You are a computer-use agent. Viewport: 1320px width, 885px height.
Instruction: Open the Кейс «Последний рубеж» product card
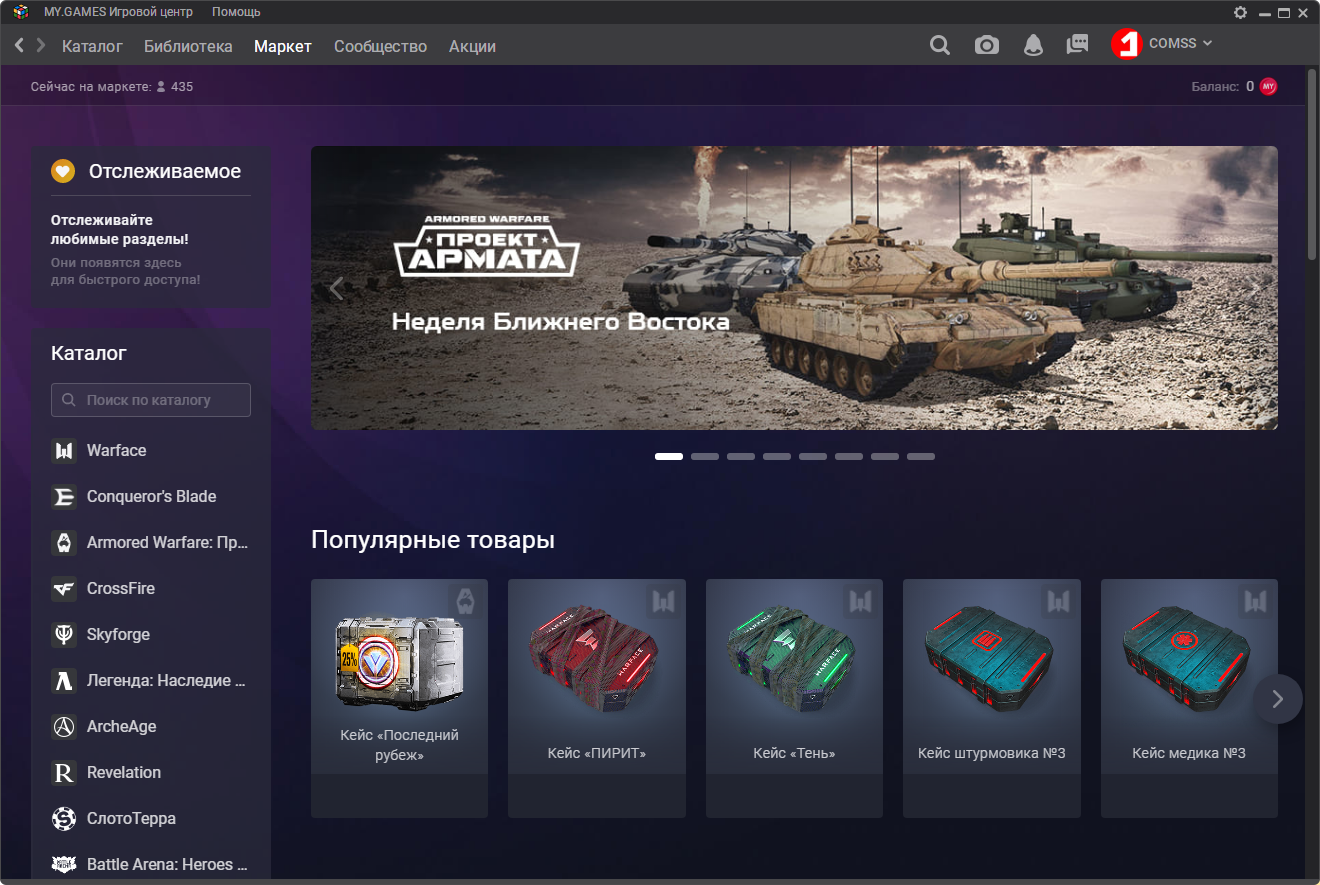pos(399,698)
